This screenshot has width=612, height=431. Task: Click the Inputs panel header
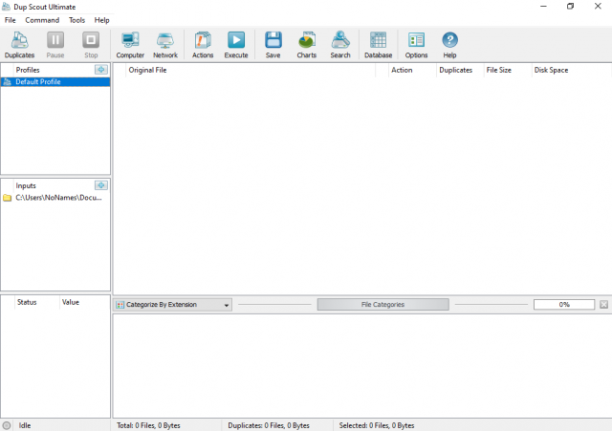(x=26, y=185)
